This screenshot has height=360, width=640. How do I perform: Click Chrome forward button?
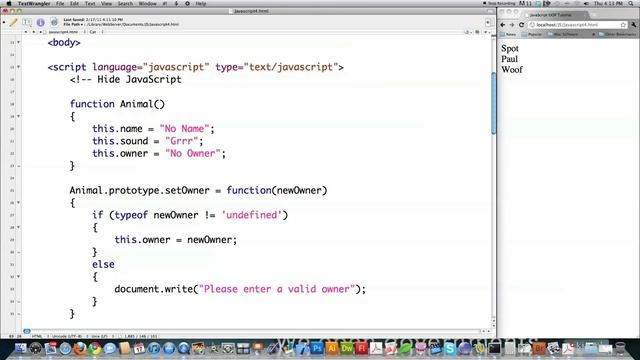click(512, 25)
